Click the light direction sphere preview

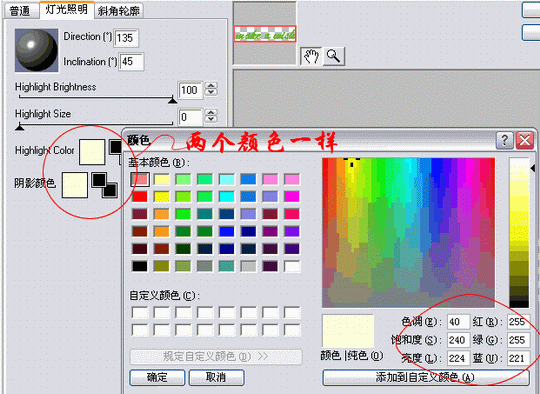click(37, 50)
